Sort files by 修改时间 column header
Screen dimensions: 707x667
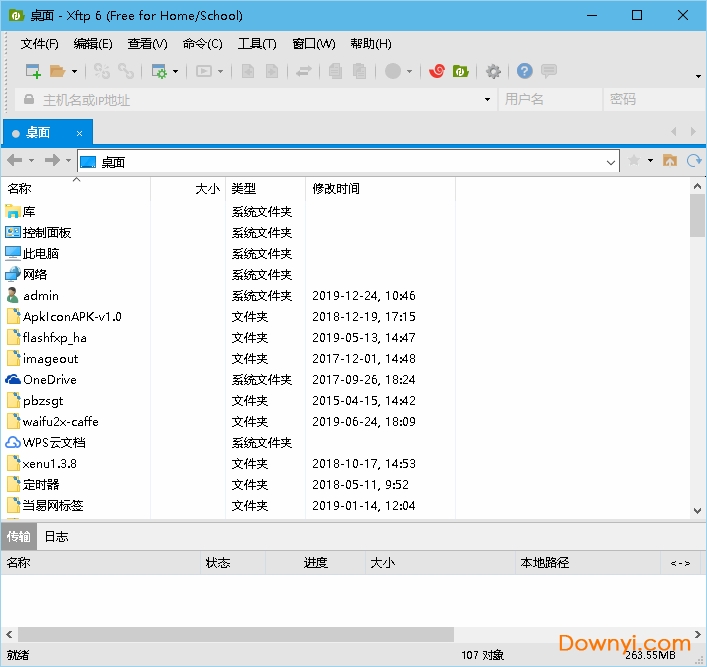pyautogui.click(x=336, y=188)
